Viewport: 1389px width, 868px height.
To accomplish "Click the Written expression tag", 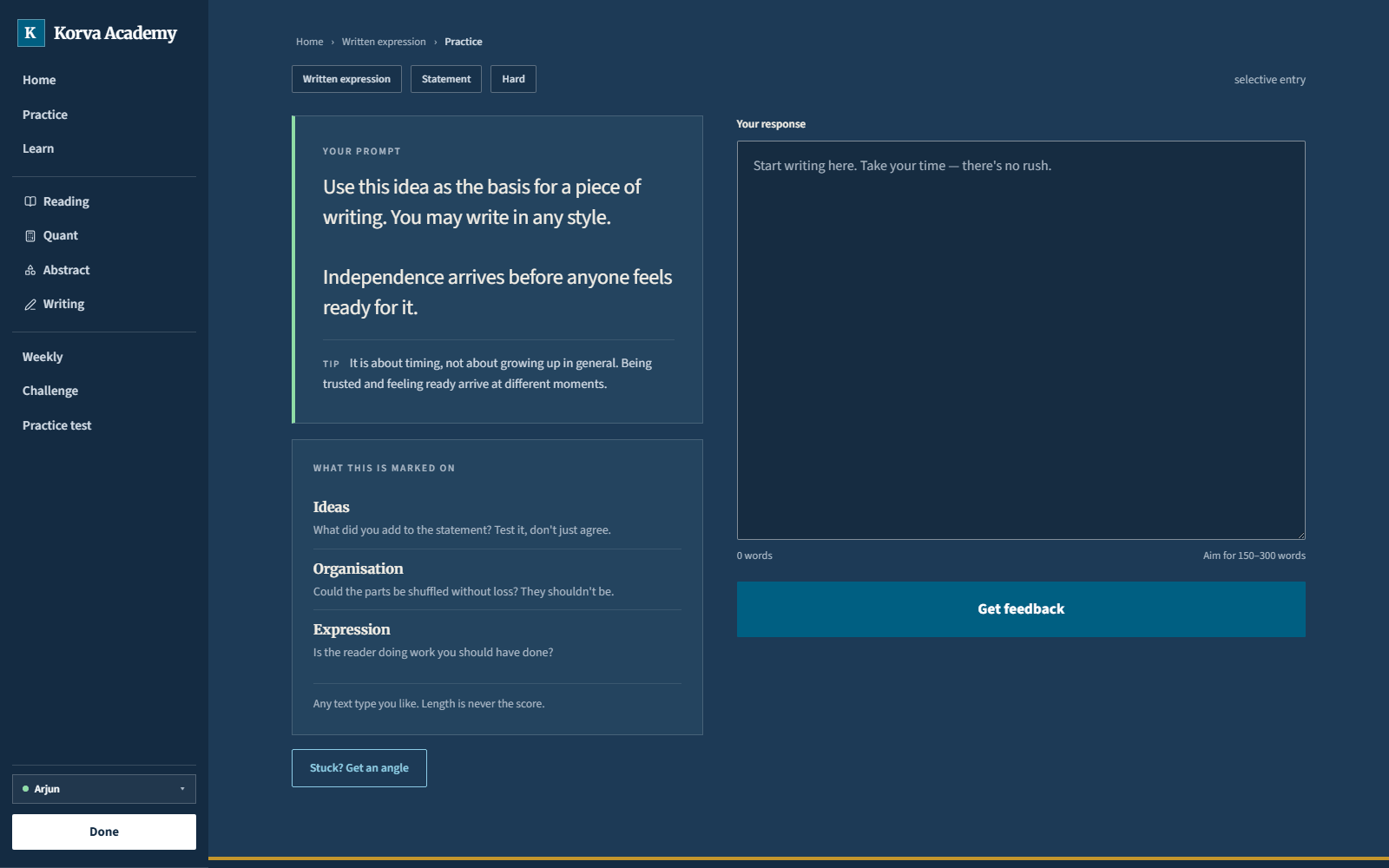I will (x=346, y=79).
